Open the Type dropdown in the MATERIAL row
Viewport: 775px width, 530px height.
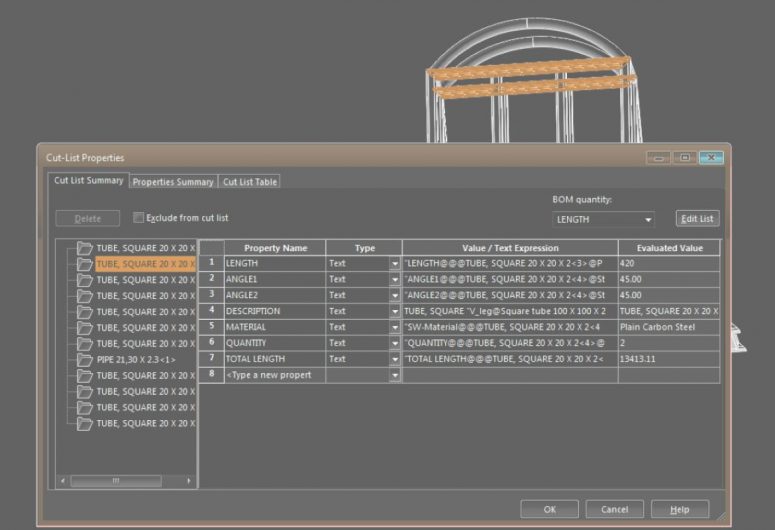[394, 327]
